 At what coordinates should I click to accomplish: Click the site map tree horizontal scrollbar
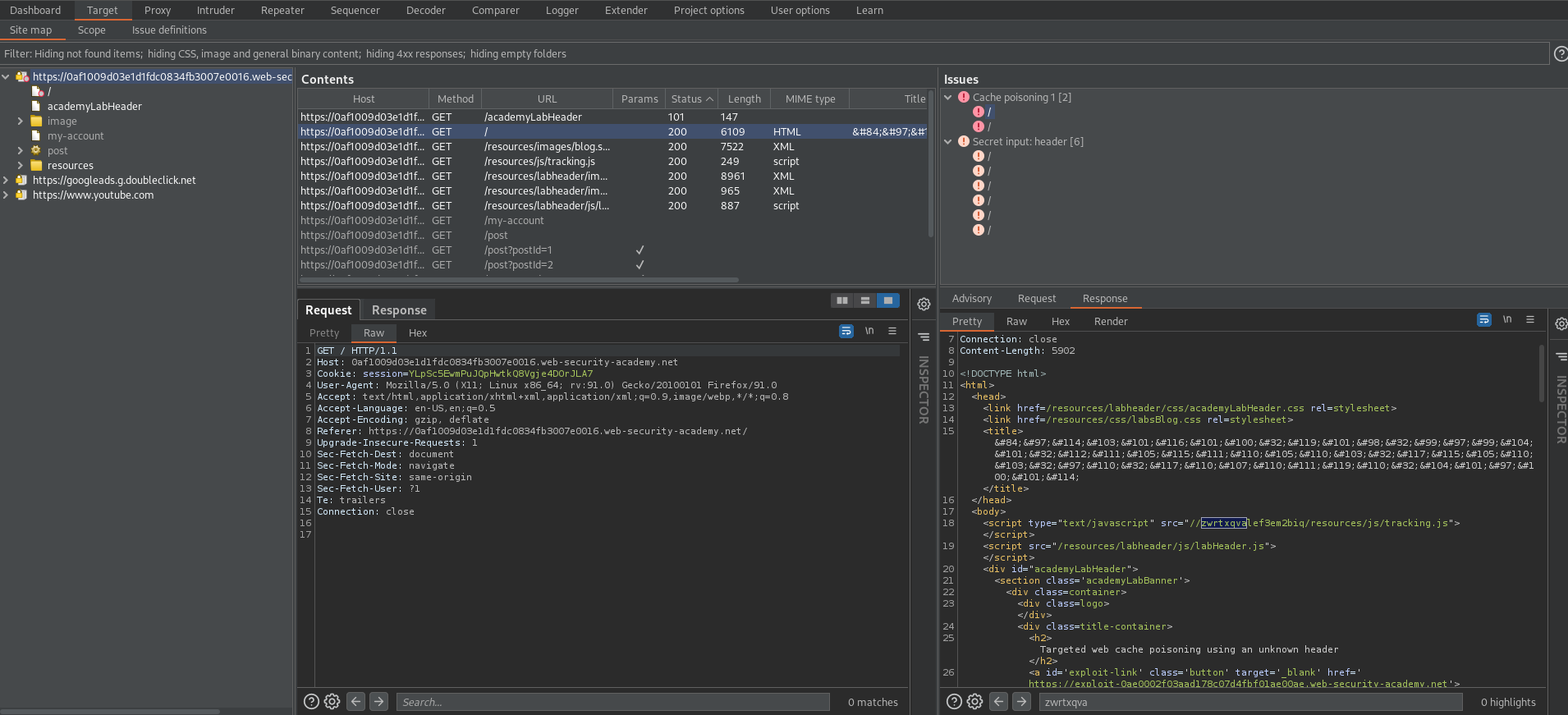pyautogui.click(x=109, y=711)
